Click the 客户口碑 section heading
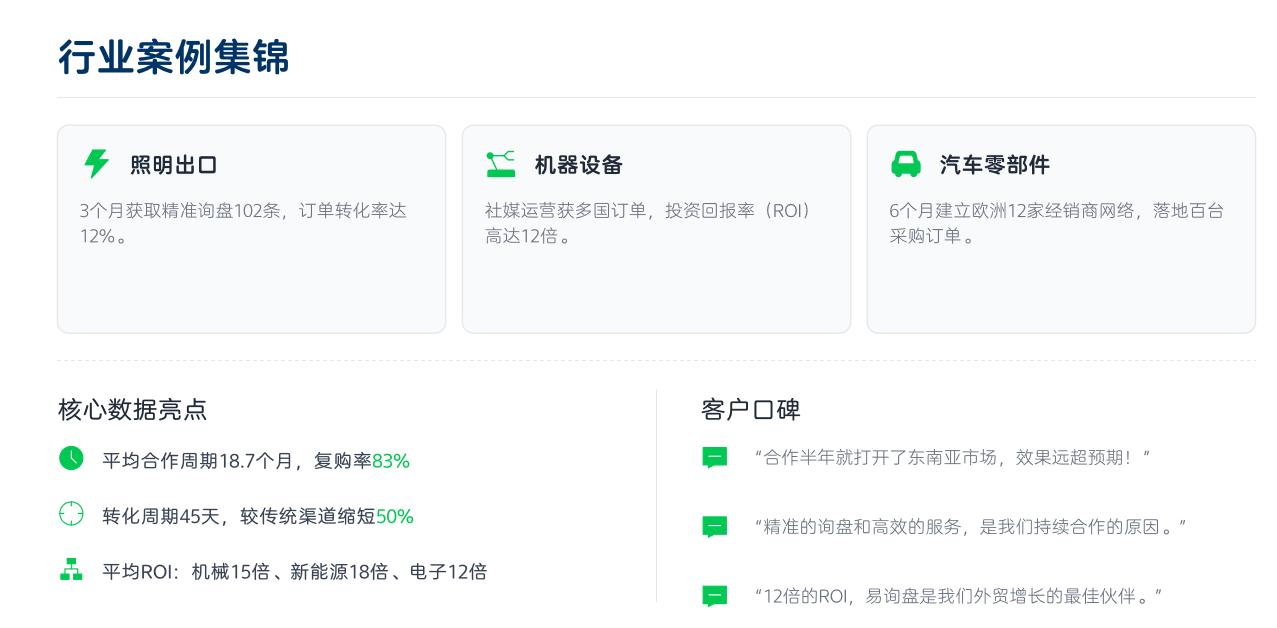Viewport: 1277px width, 628px height. point(750,409)
